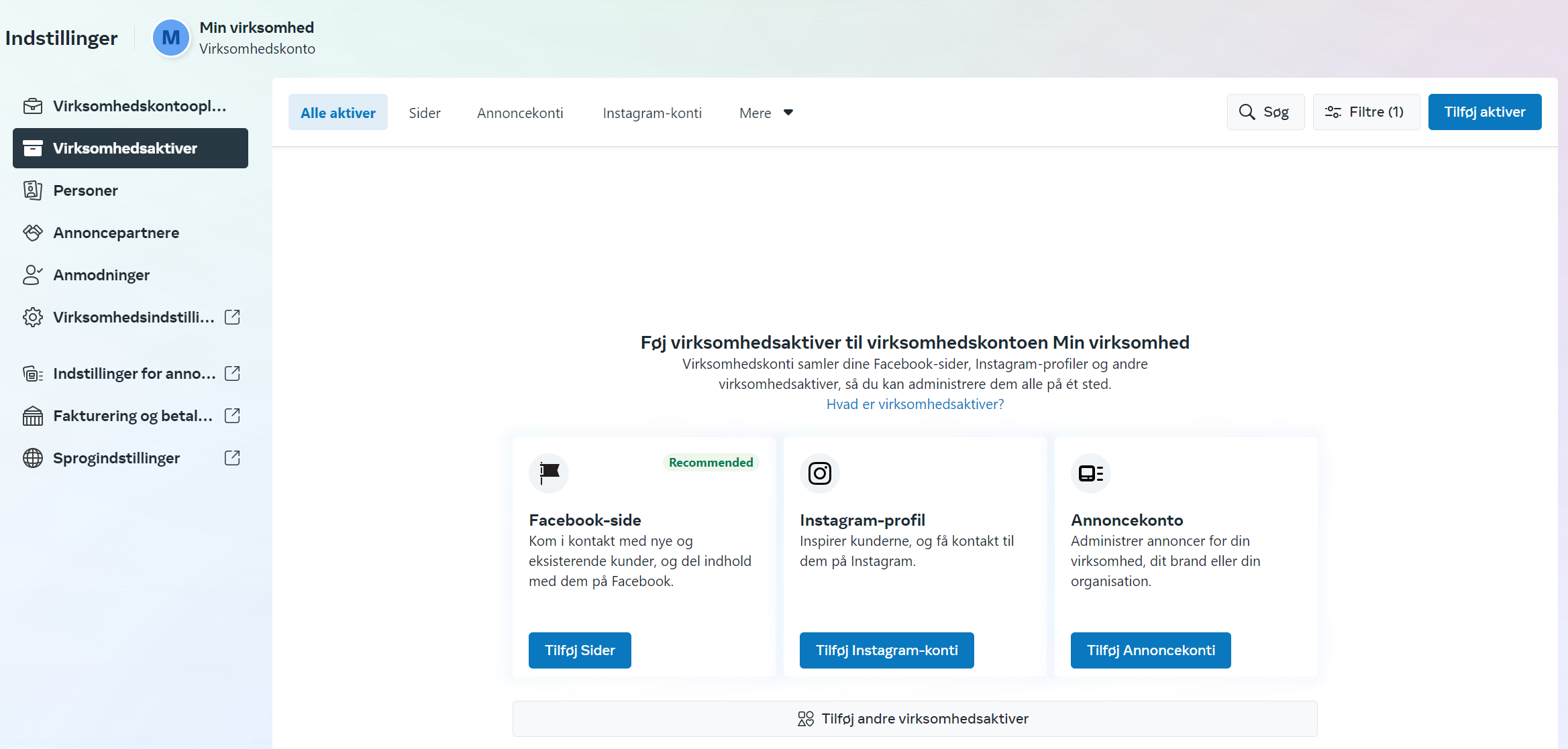Click the magnifier icon in Søg
This screenshot has height=749, width=1568.
(1247, 112)
